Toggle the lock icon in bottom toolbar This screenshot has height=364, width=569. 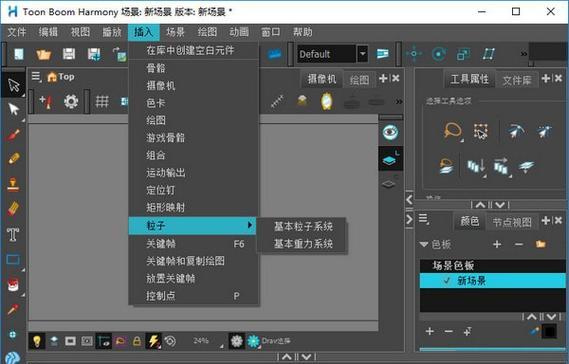coord(137,341)
